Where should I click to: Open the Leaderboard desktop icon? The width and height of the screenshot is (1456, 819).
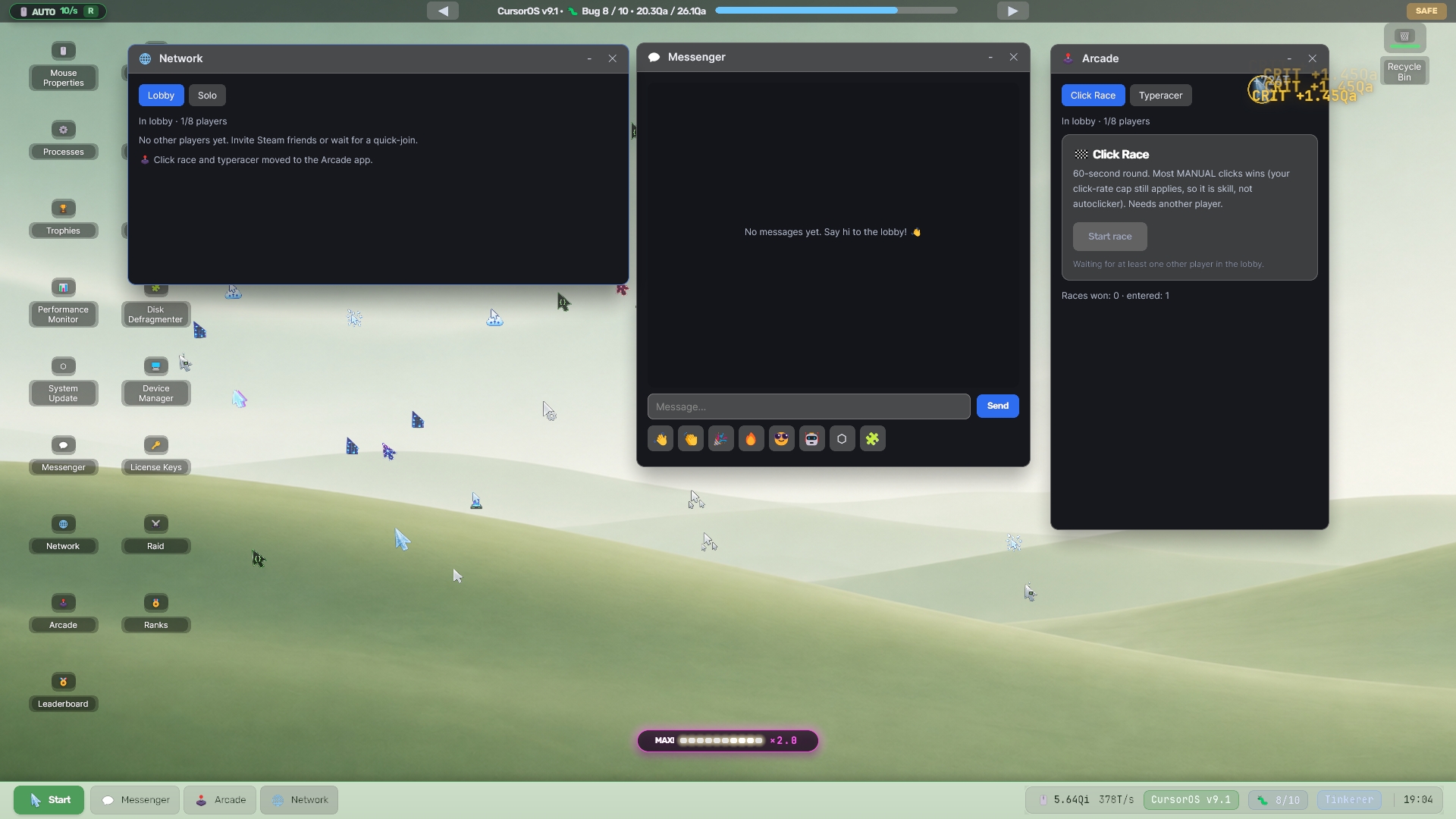coord(64,692)
